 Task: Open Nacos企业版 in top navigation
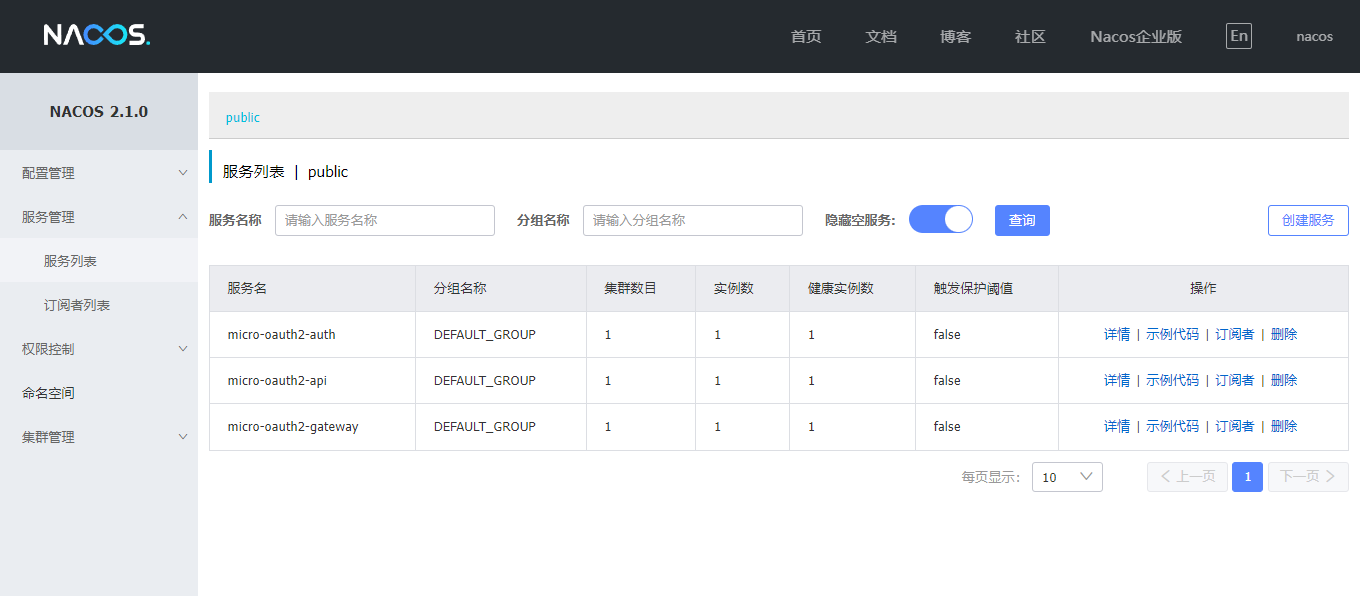pyautogui.click(x=1136, y=36)
